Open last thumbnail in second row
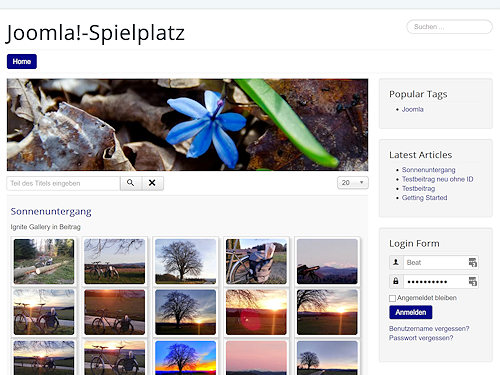 coord(327,312)
